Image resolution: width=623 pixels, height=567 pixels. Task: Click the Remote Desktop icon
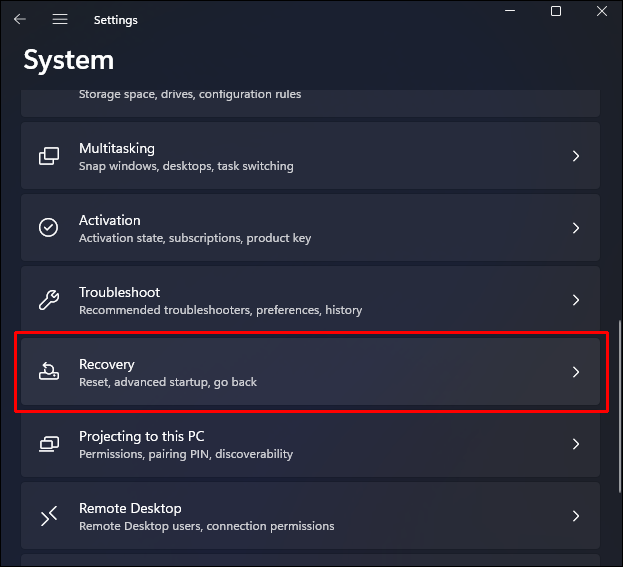[x=48, y=516]
